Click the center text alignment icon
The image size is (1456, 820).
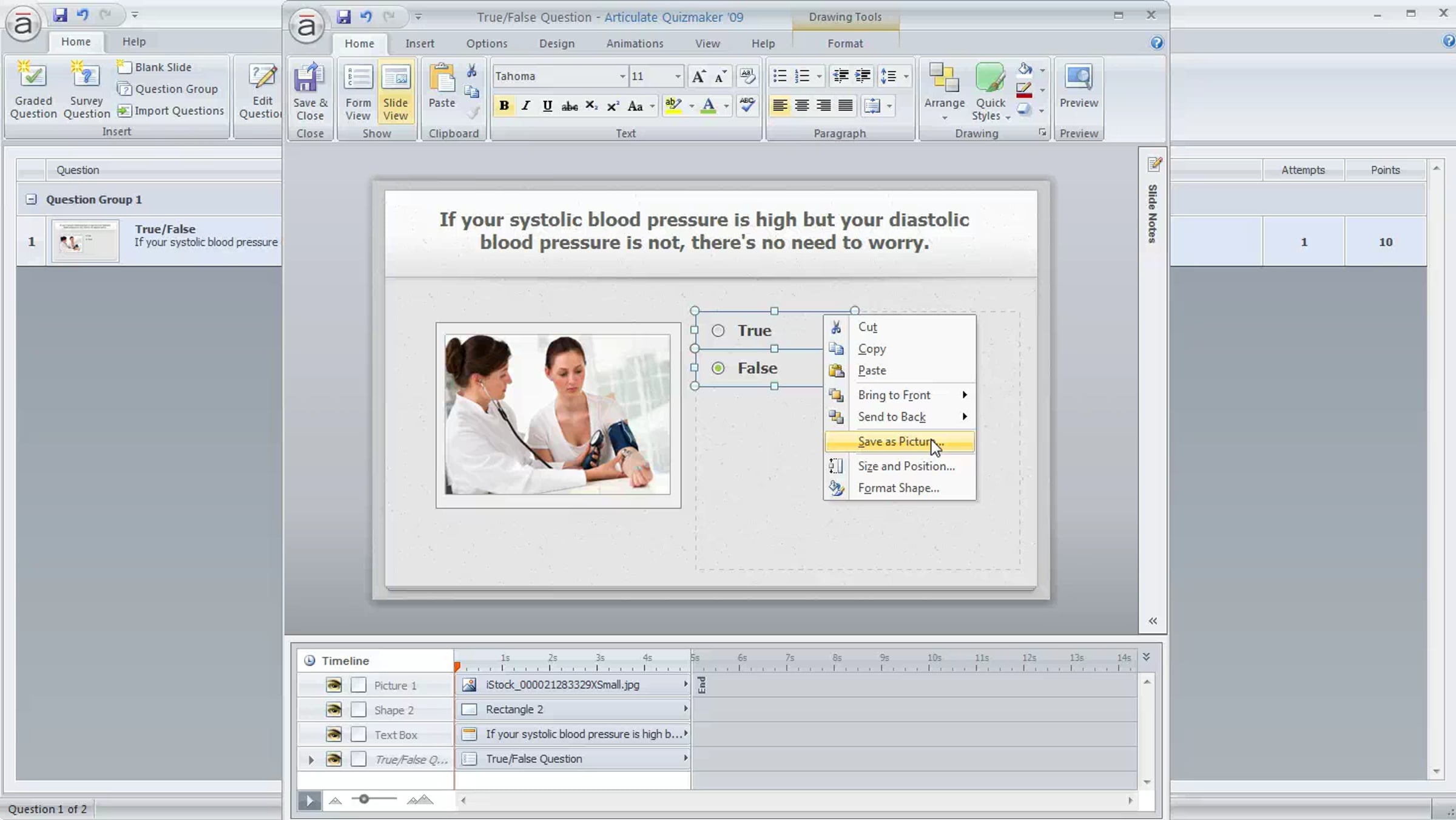[x=801, y=106]
